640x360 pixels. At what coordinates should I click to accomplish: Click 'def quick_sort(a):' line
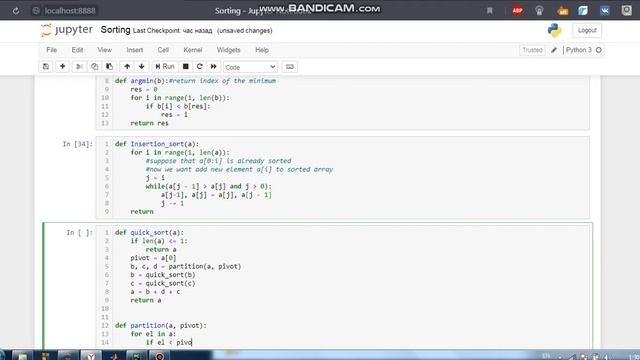coord(149,233)
